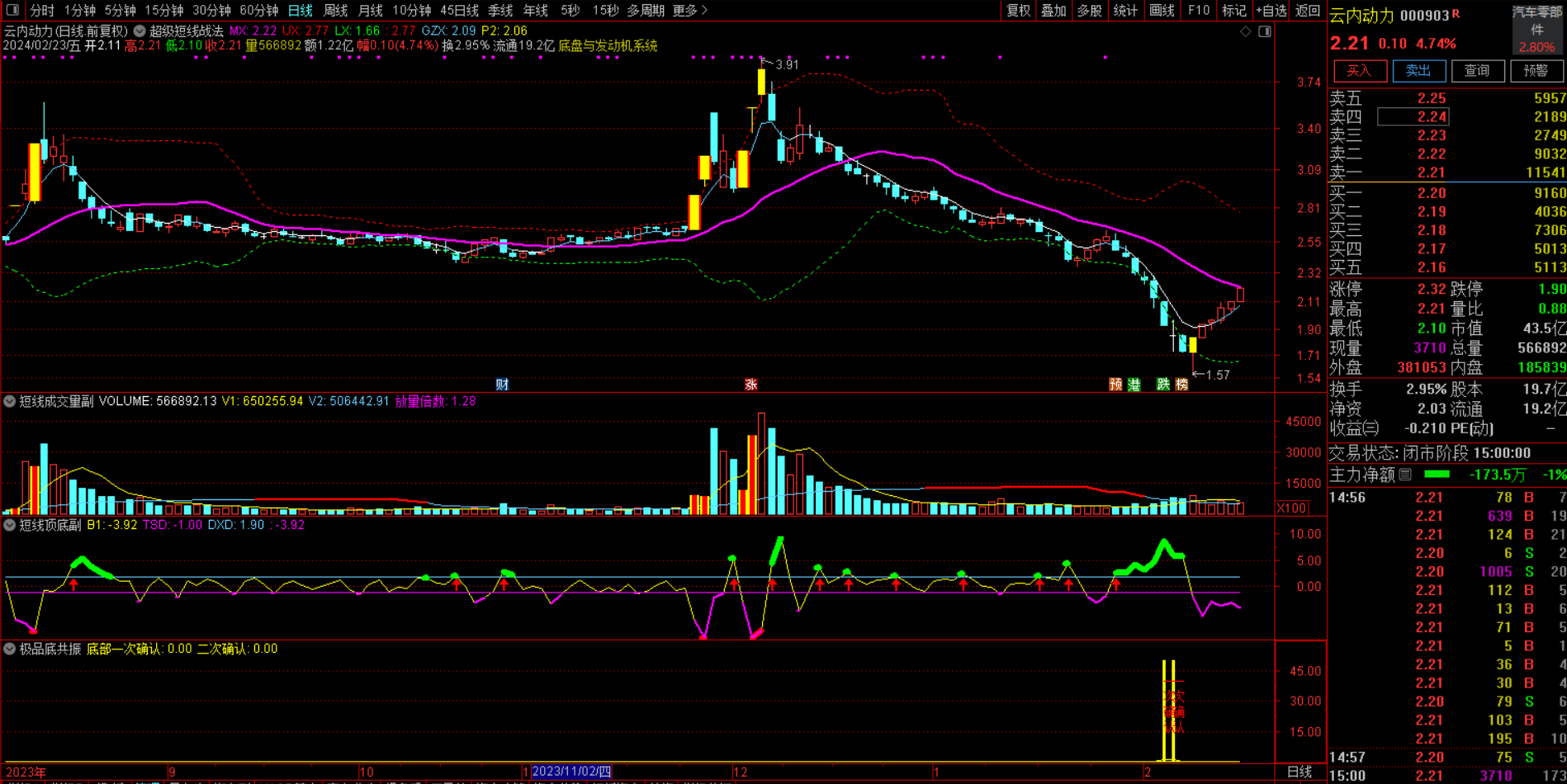This screenshot has width=1567, height=784.
Task: Open the 港 marker on the chart
Action: [1134, 385]
